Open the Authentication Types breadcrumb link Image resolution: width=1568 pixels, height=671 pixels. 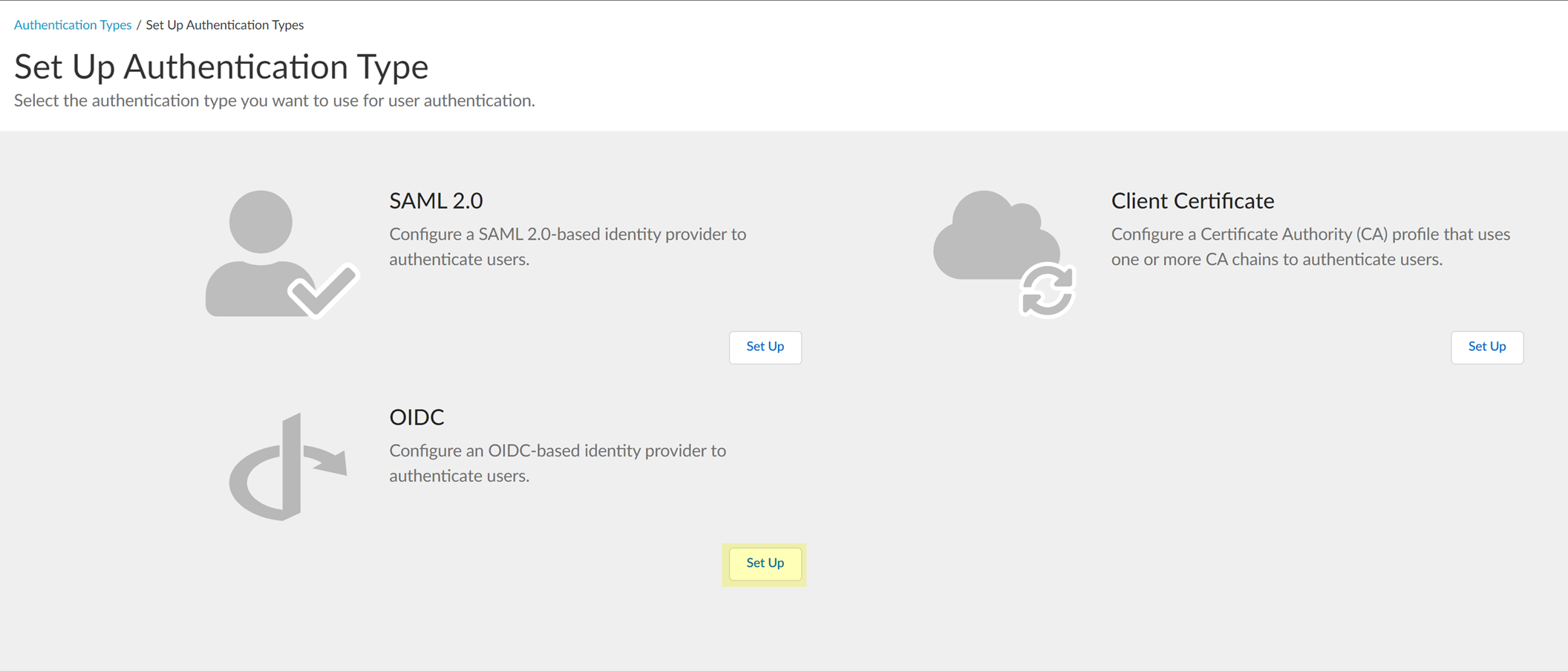[73, 24]
